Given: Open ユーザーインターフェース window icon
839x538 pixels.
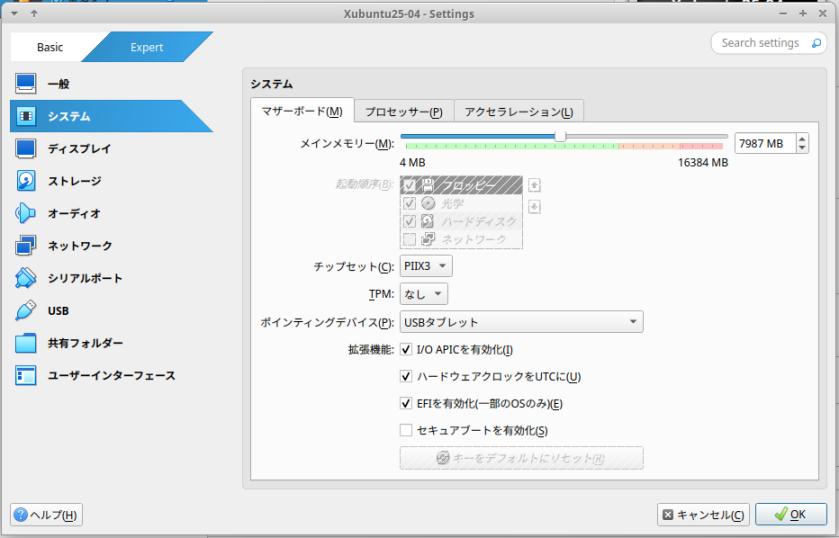Looking at the screenshot, I should (x=26, y=375).
